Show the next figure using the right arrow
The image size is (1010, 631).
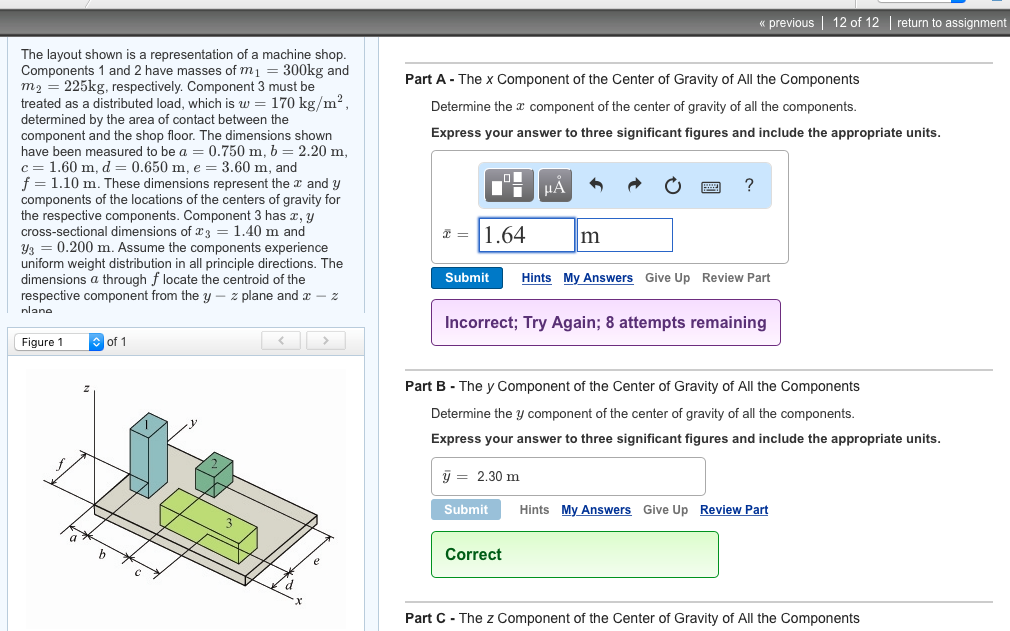326,341
